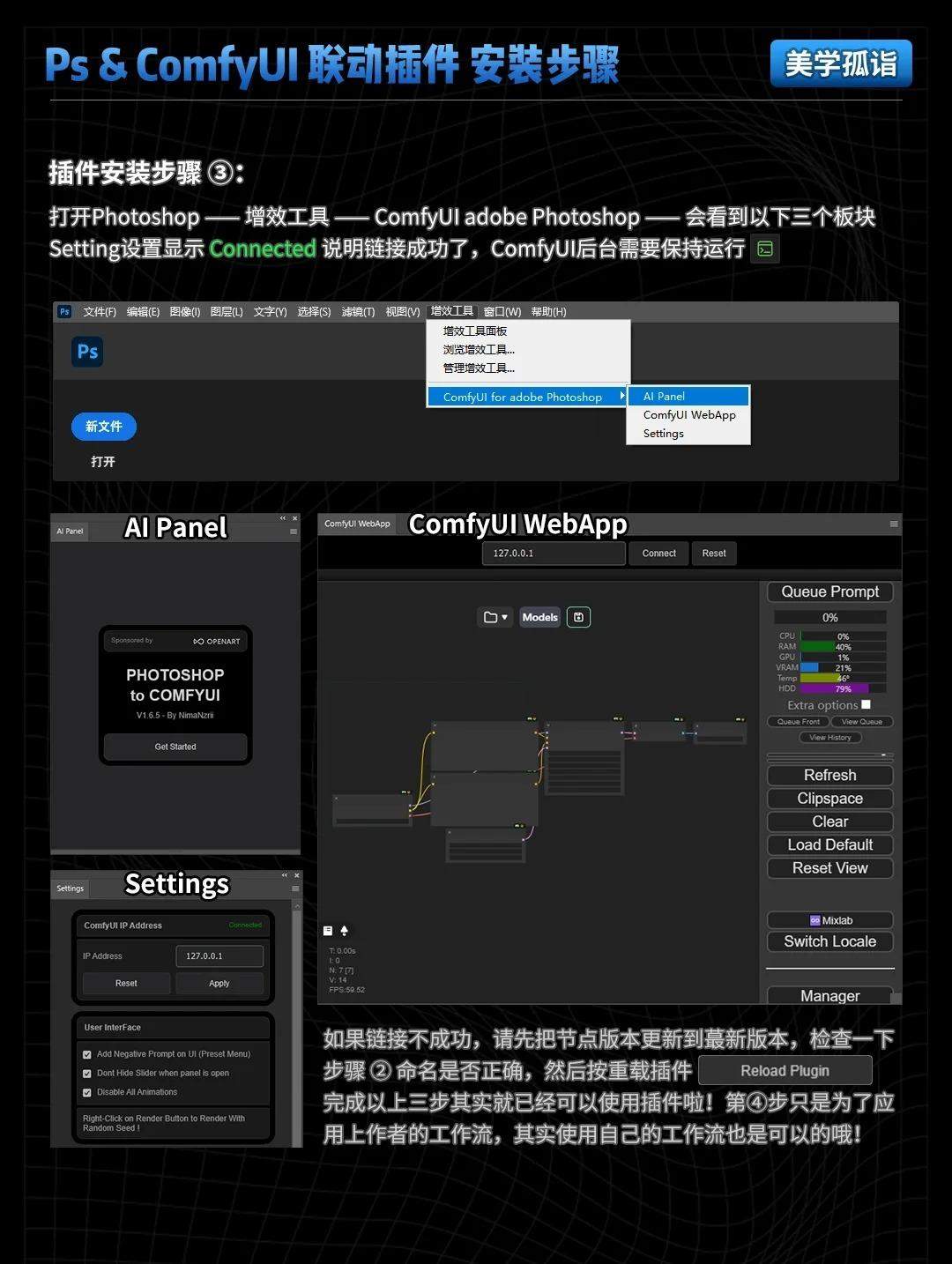Click the Models button in WebApp canvas
This screenshot has width=952, height=1264.
tap(539, 617)
